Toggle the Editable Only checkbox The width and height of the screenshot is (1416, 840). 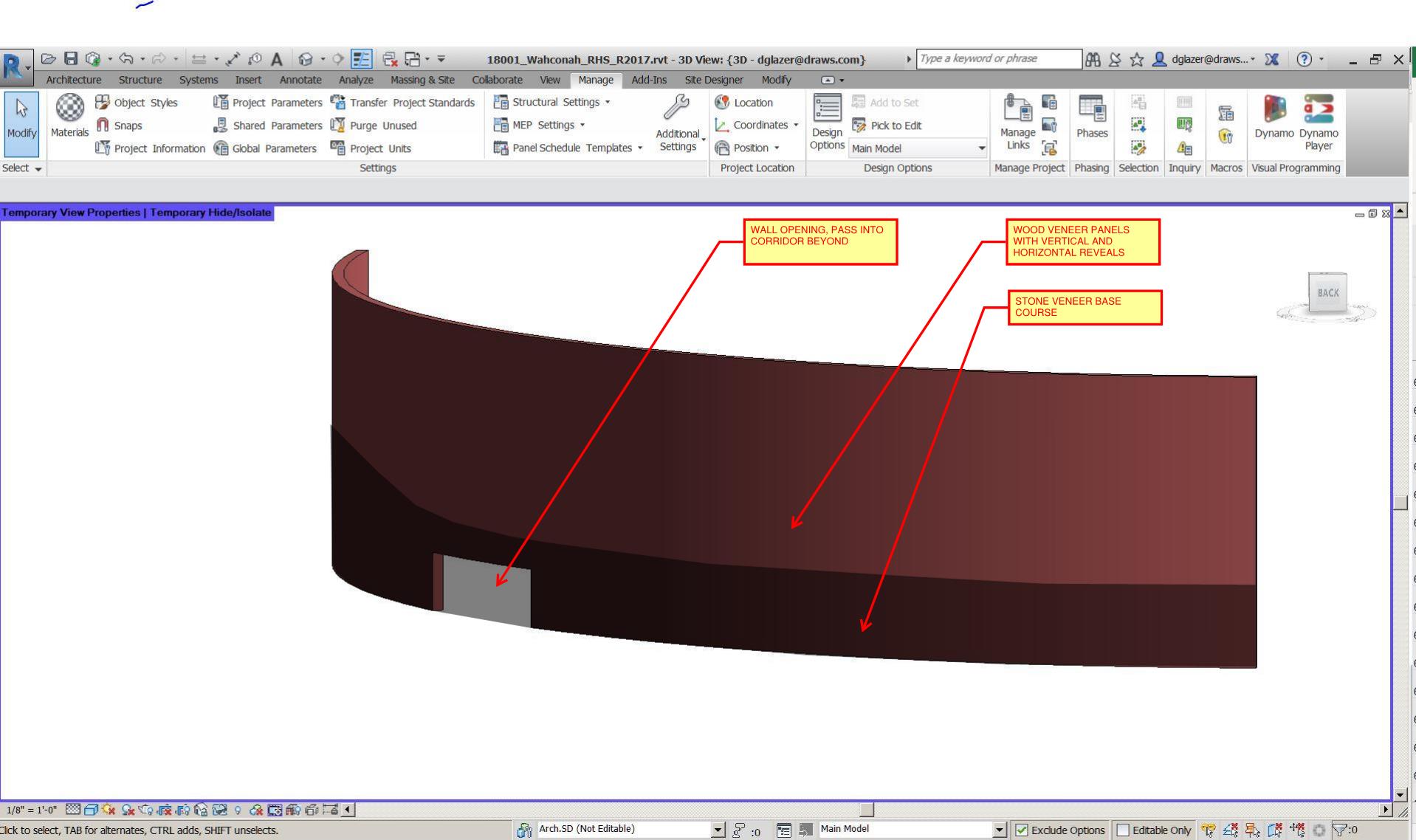(1122, 830)
